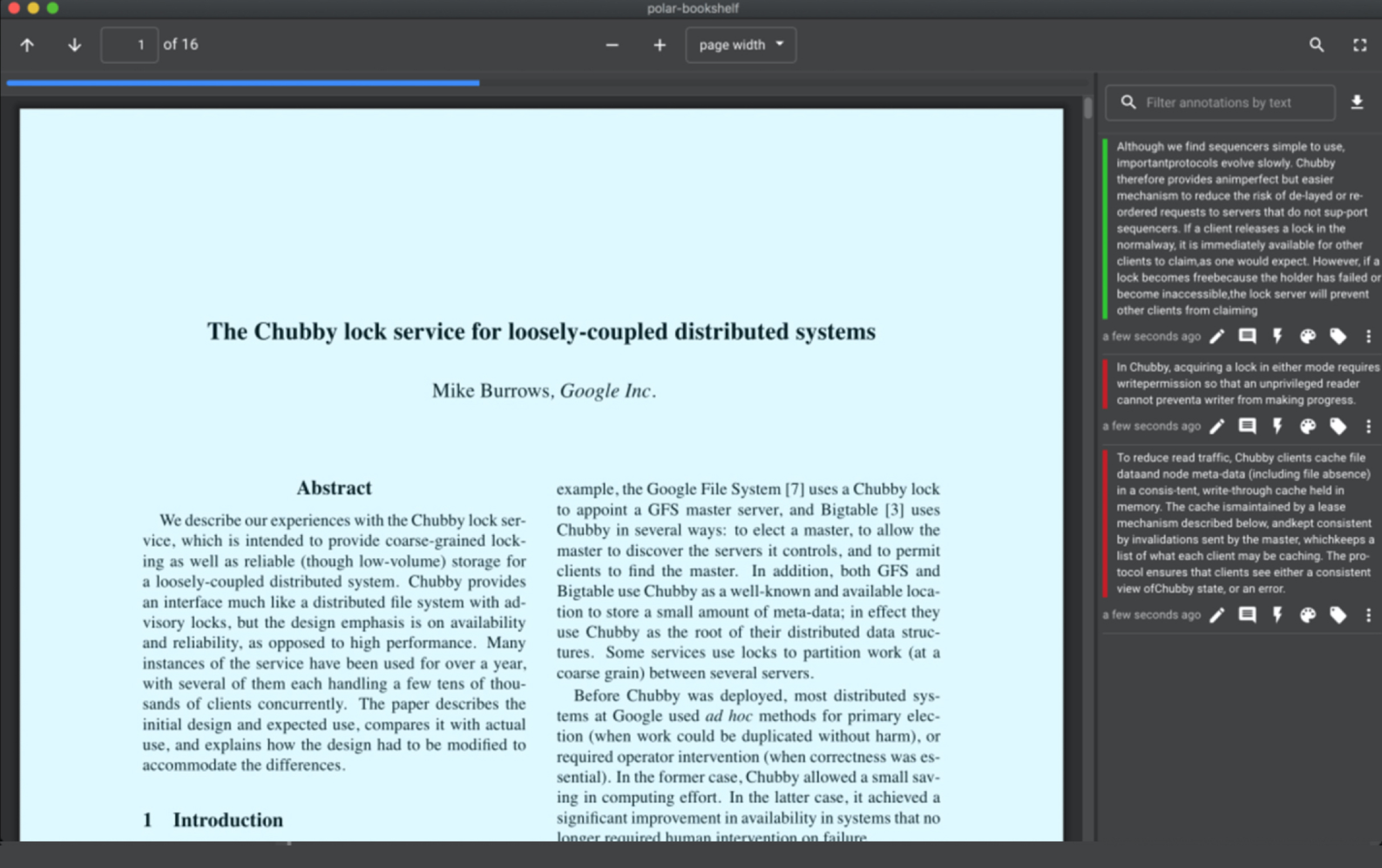Open more options for 'In Chubby, acquiring a lock' annotation

[x=1368, y=426]
